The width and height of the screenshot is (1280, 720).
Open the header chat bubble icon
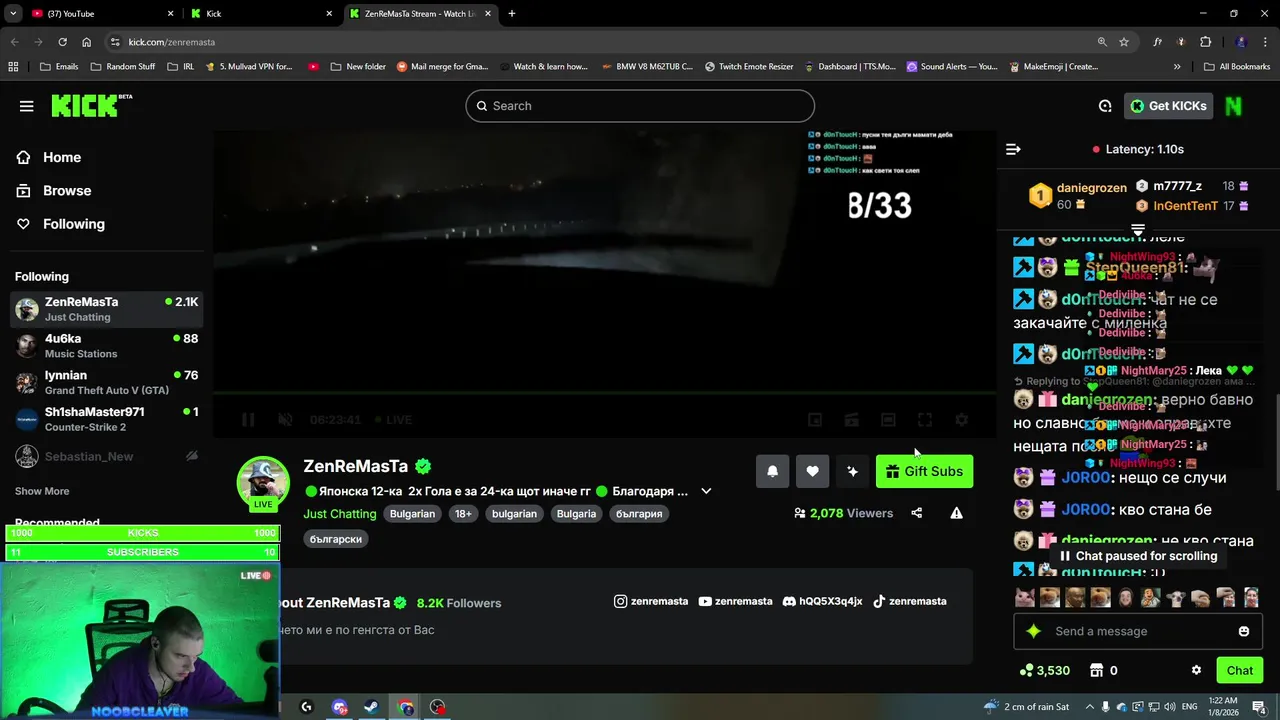(x=1105, y=106)
